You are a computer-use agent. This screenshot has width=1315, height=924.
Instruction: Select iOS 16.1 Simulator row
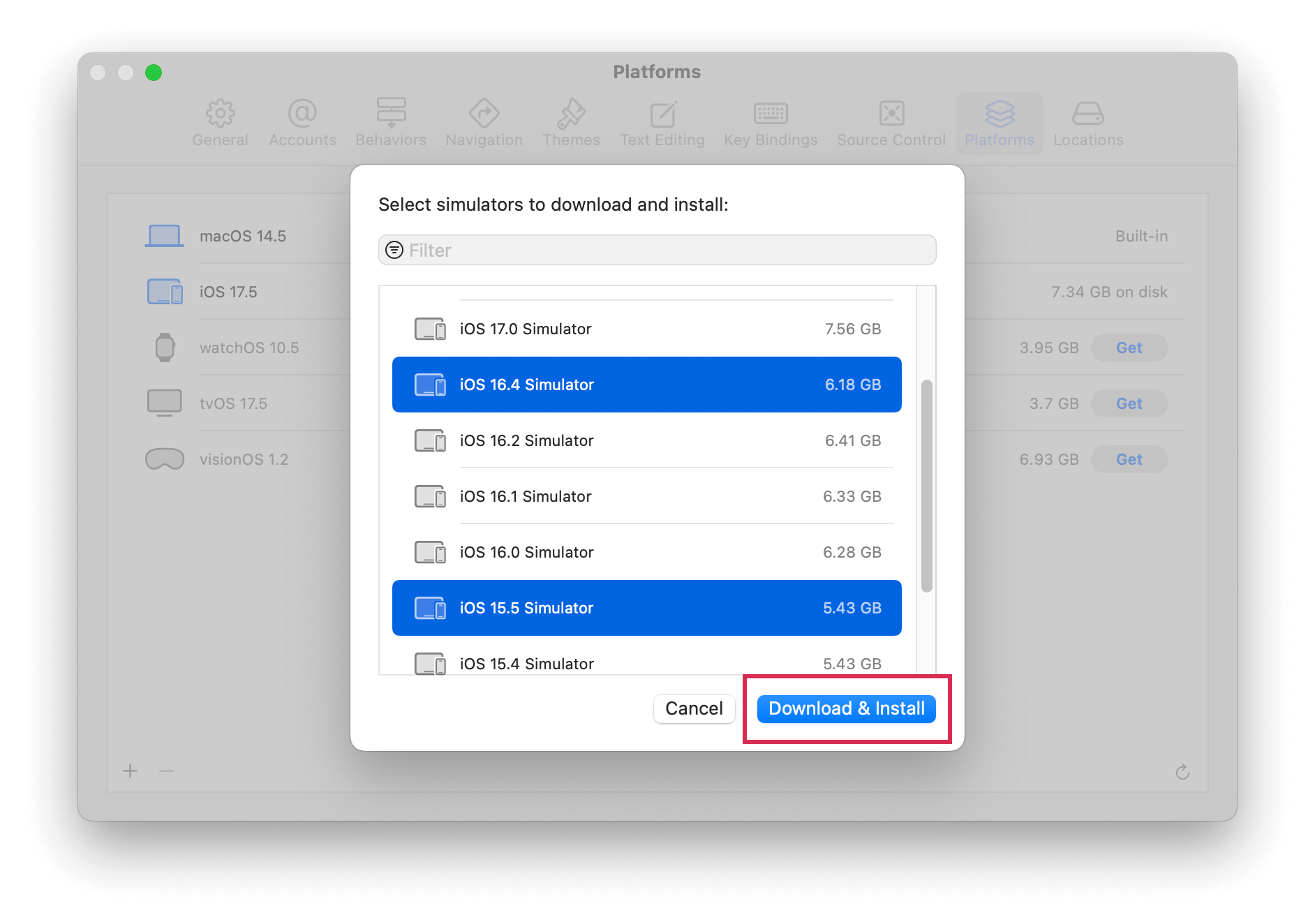[647, 496]
